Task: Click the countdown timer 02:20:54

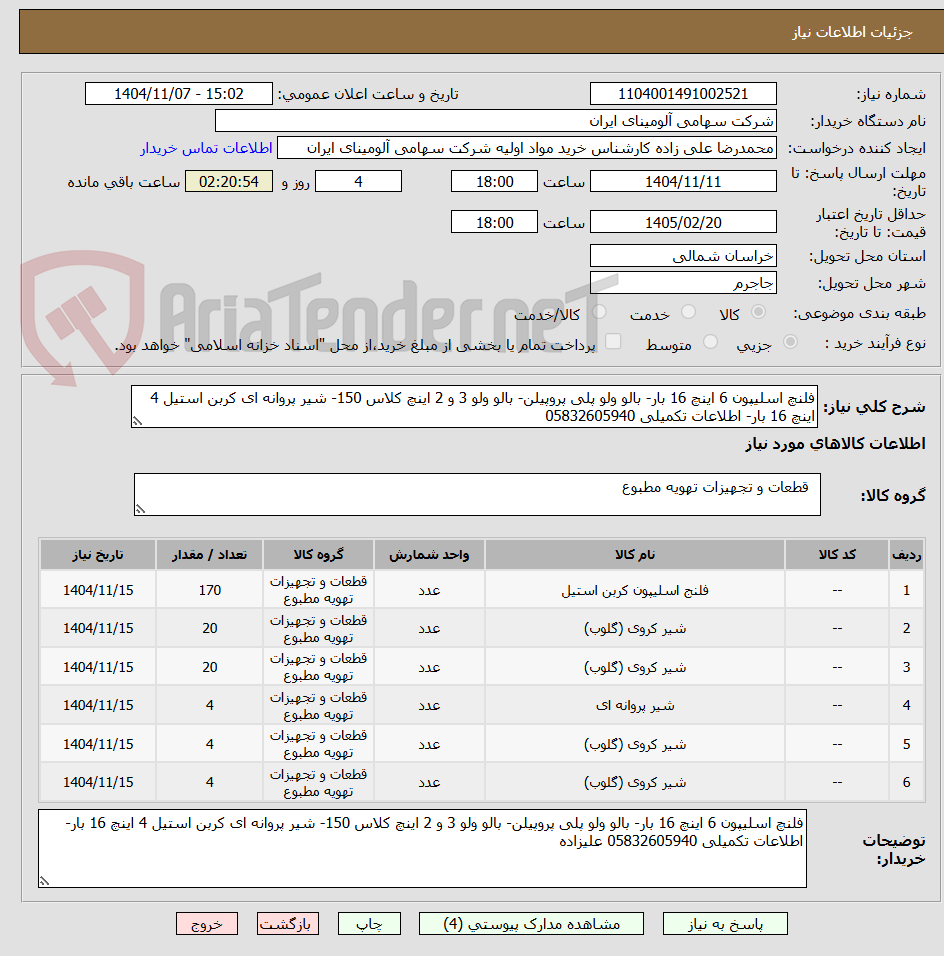Action: point(229,182)
